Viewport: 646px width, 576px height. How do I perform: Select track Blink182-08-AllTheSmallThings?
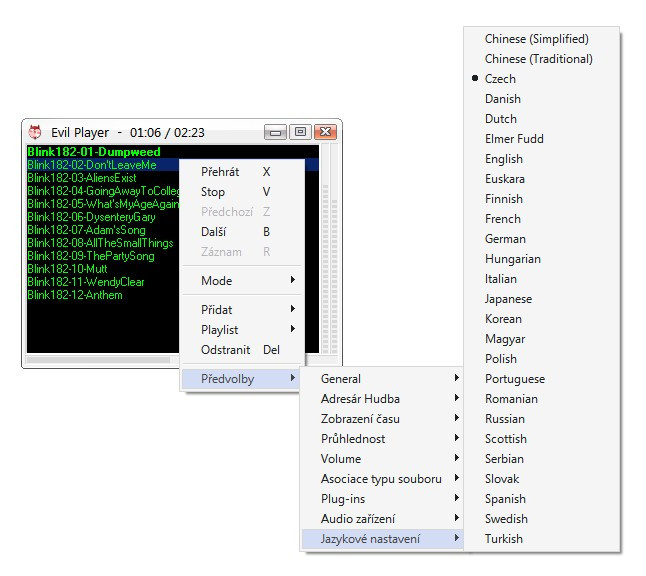(101, 243)
